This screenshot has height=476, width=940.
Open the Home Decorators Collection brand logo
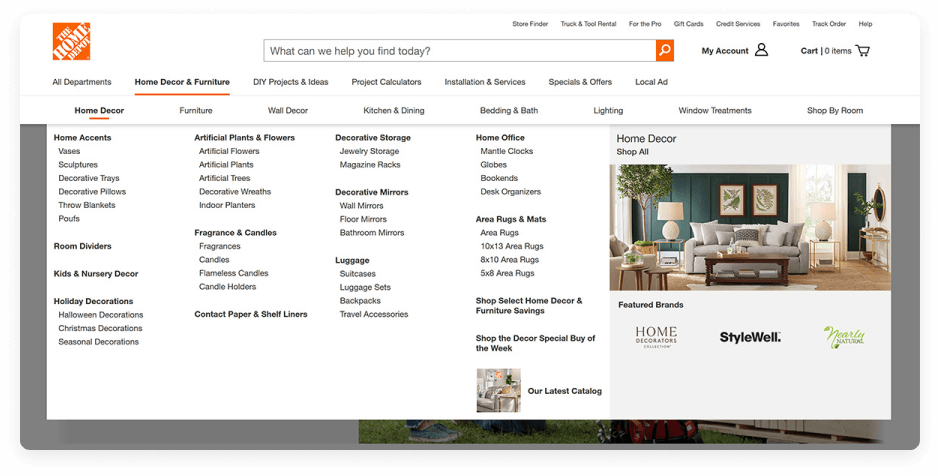pos(656,337)
